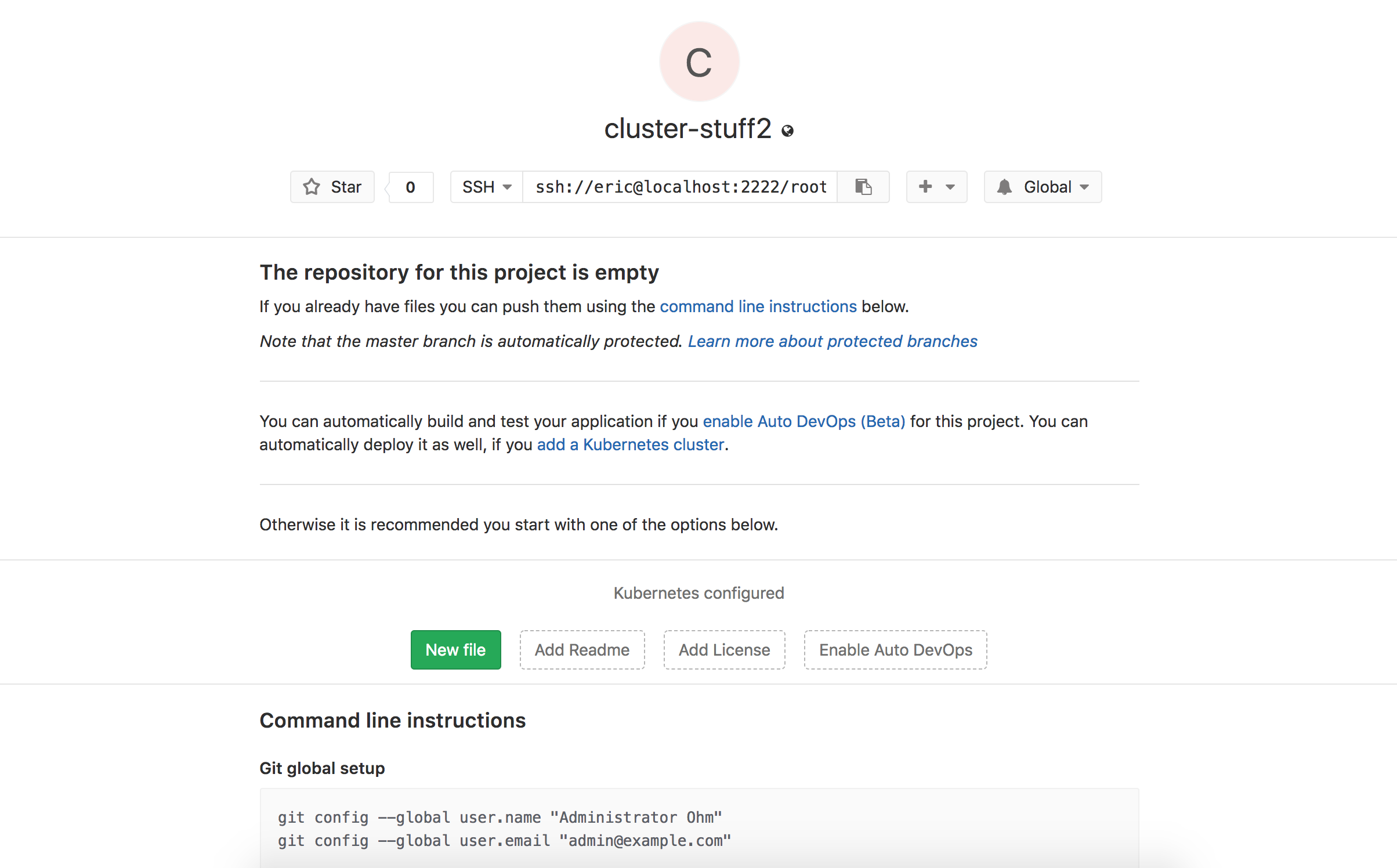Click the plus icon to create new item
1397x868 pixels.
[x=925, y=187]
